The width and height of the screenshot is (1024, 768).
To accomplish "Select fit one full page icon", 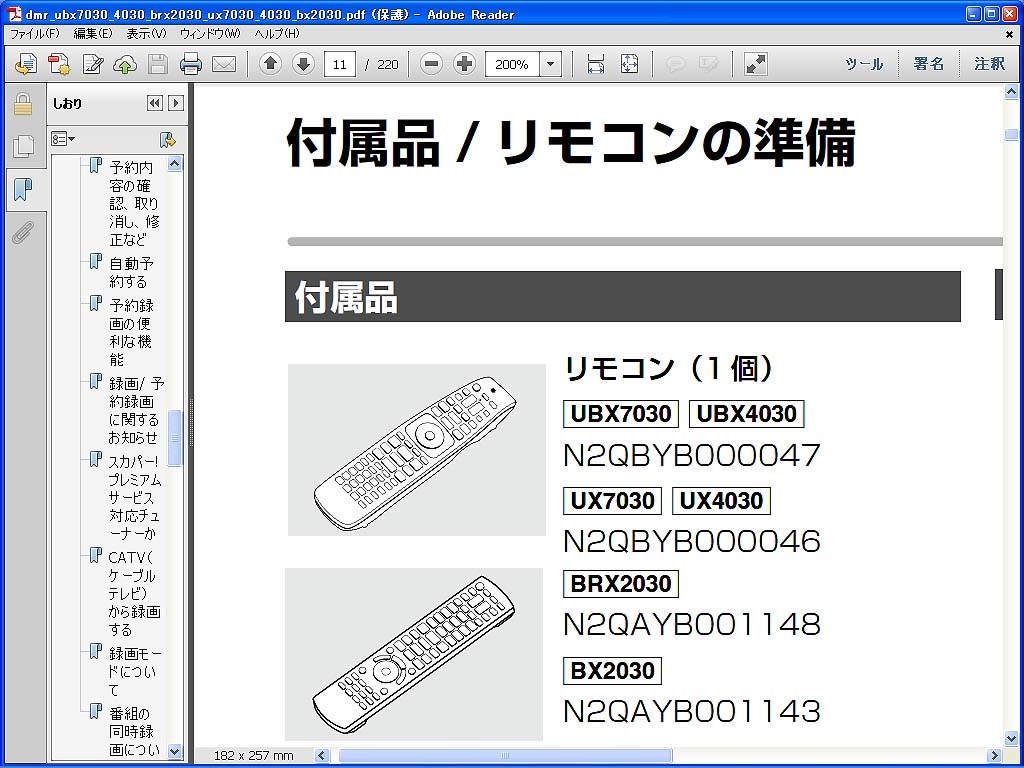I will 629,64.
